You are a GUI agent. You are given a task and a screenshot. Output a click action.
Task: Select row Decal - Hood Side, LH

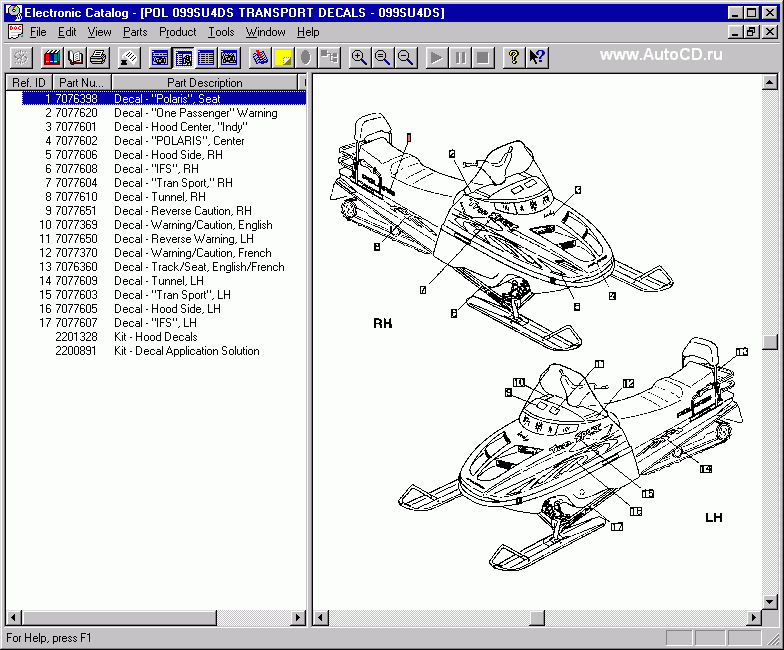click(164, 308)
